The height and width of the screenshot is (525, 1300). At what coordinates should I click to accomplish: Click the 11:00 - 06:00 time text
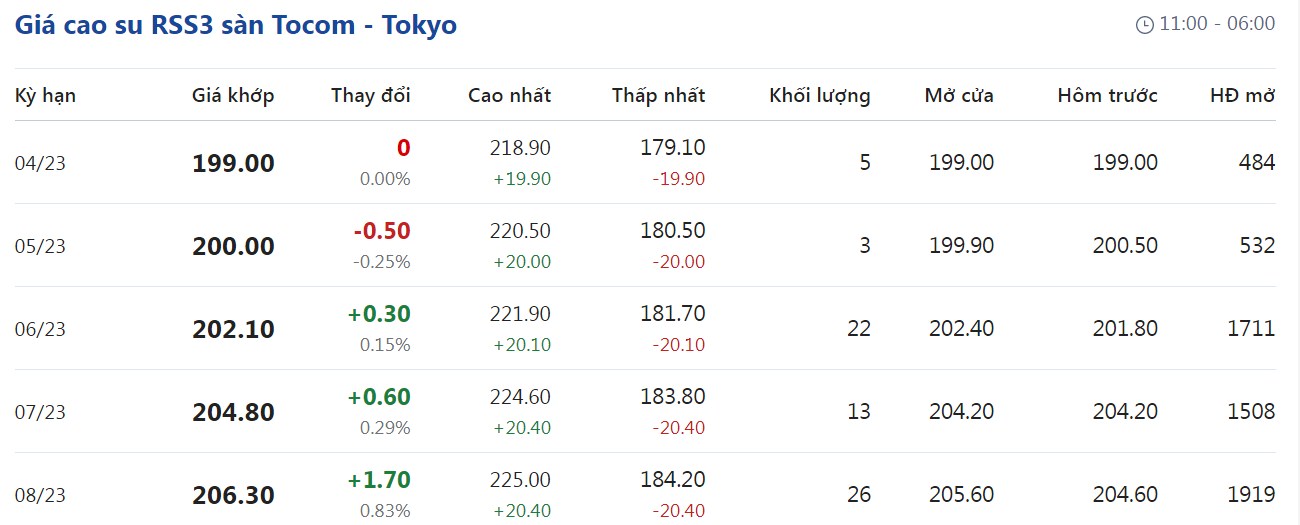1216,24
